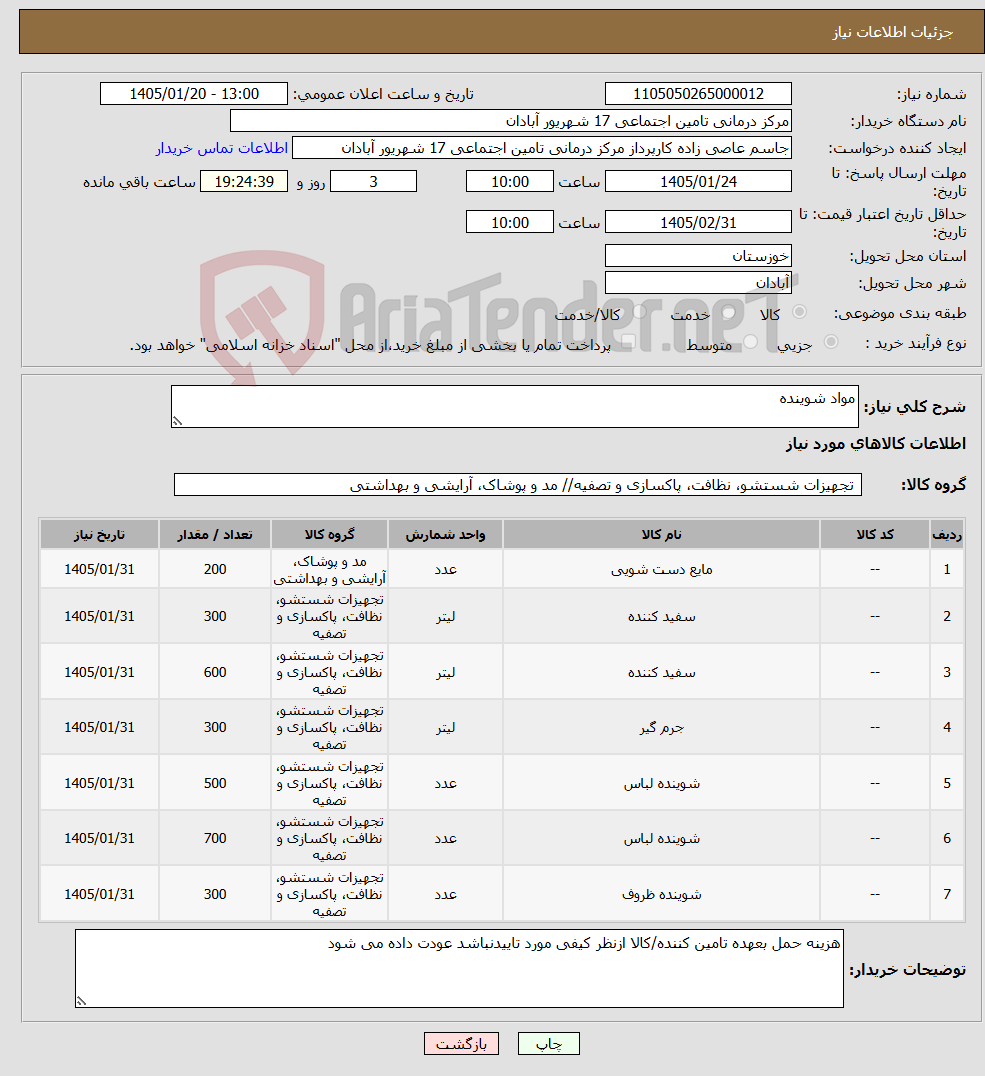Click the buyer organization name field
The height and width of the screenshot is (1076, 985).
click(x=511, y=121)
